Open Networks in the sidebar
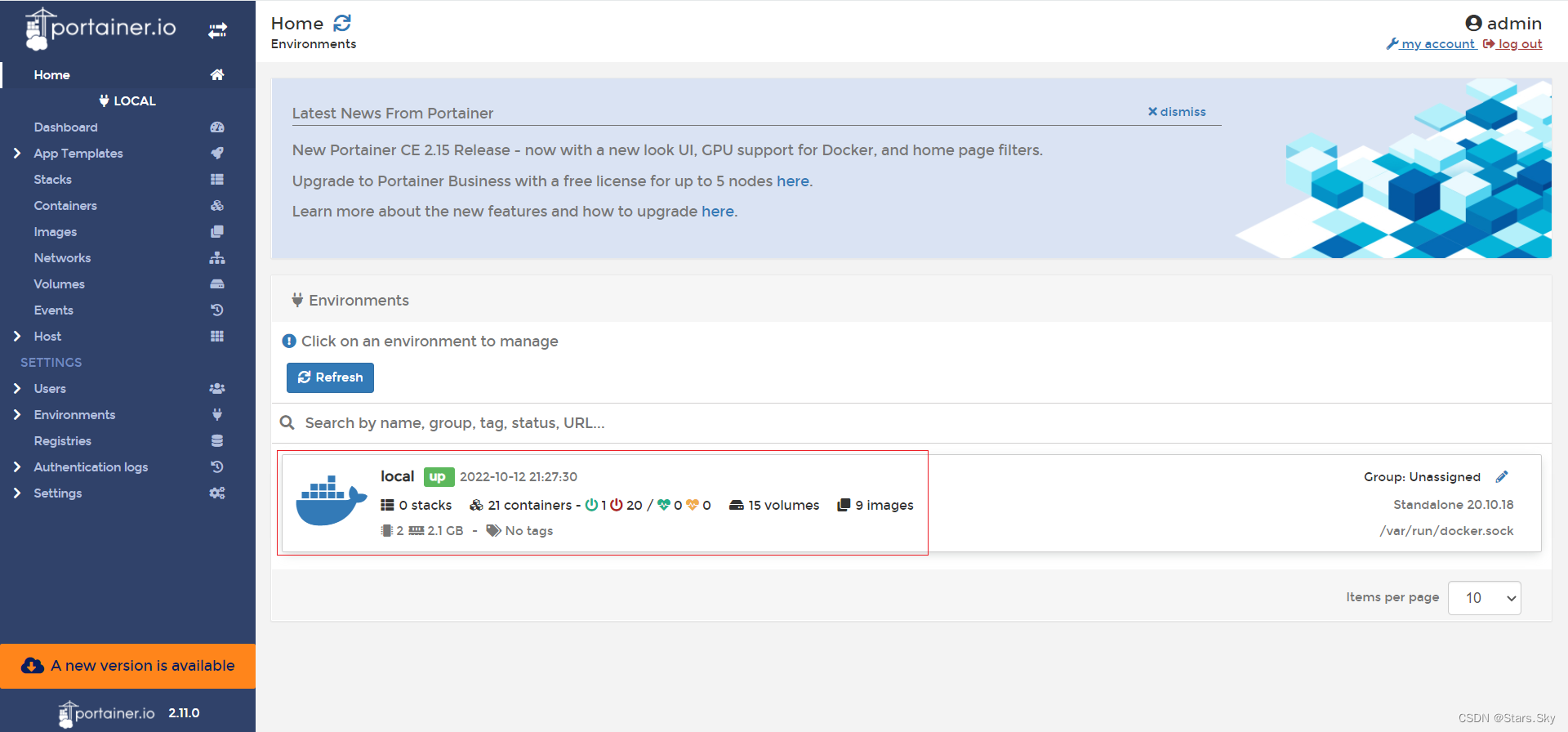 [x=62, y=258]
